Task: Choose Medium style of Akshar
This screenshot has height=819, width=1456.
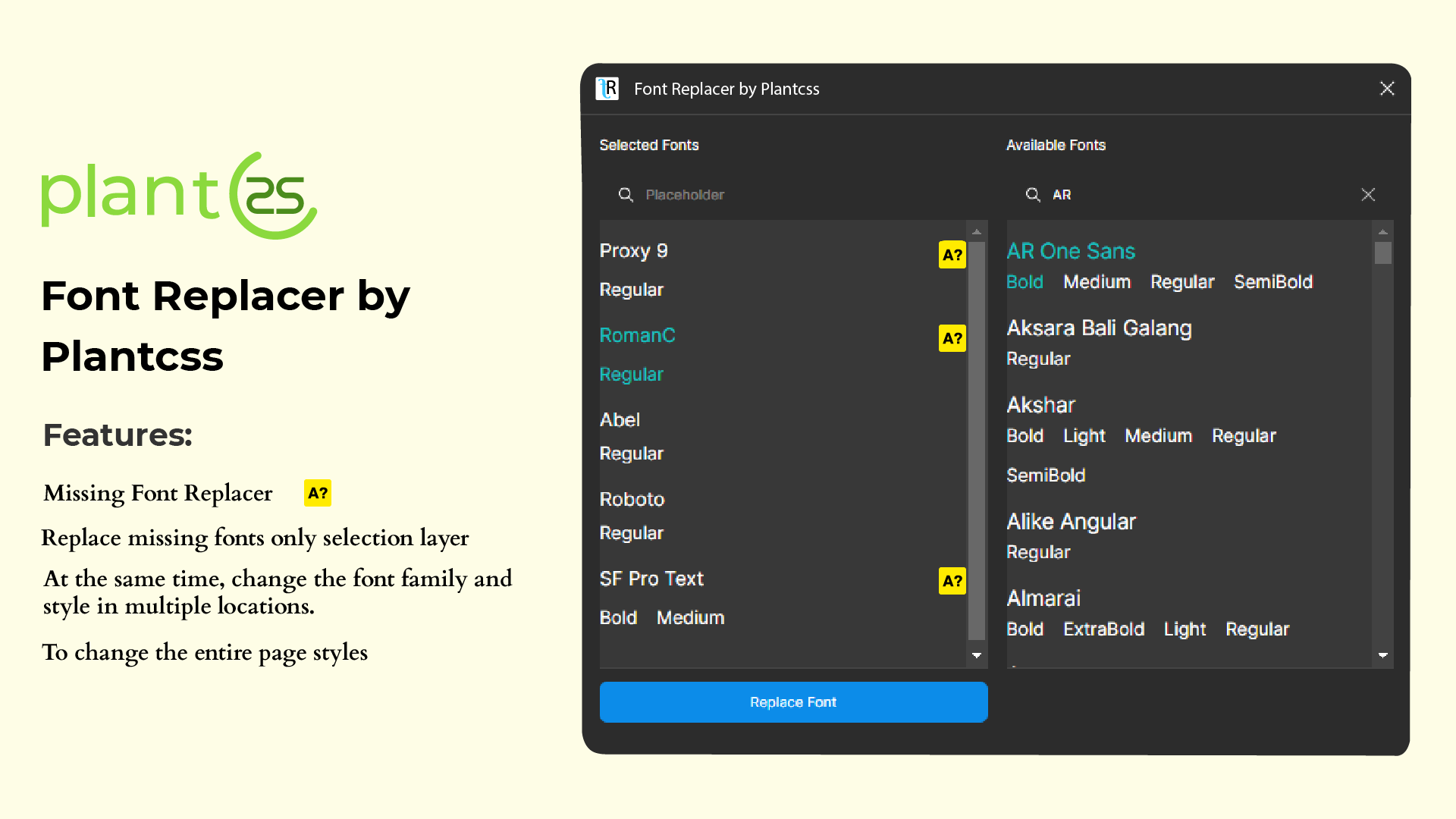Action: pyautogui.click(x=1158, y=436)
